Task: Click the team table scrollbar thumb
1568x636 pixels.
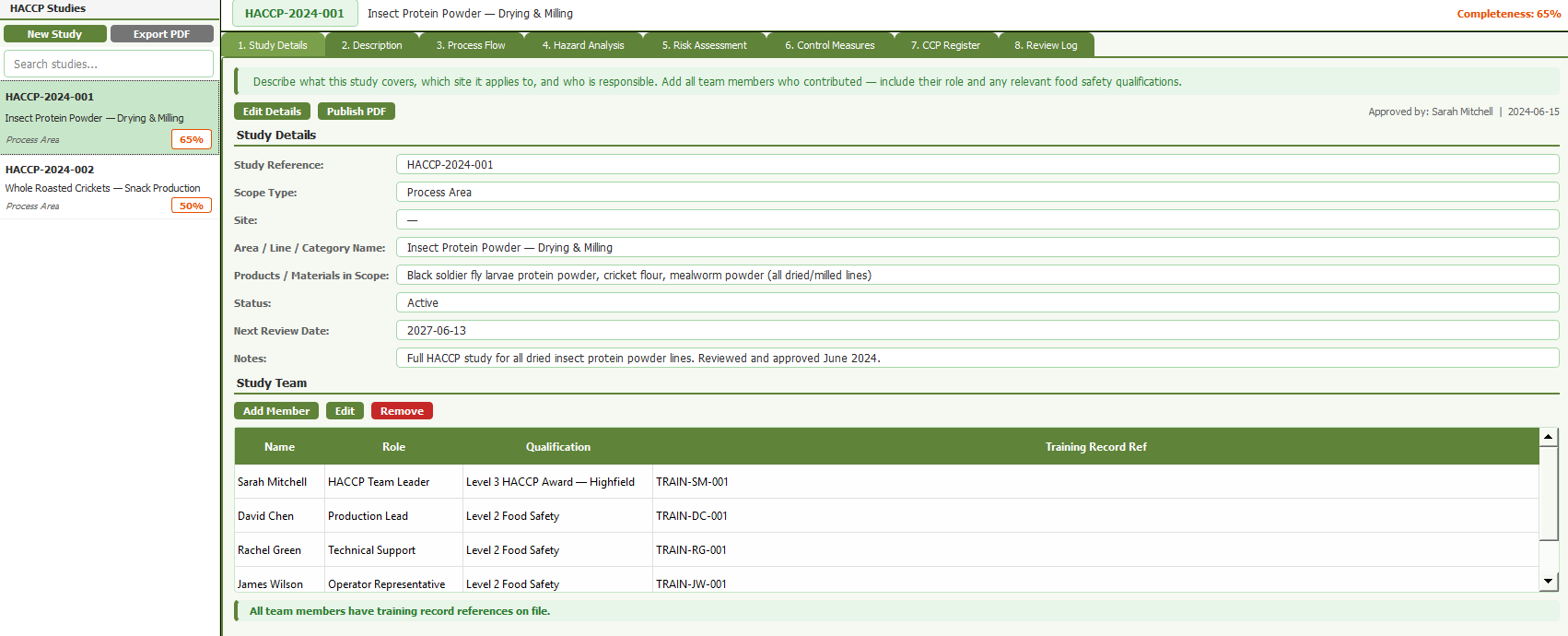Action: click(1549, 493)
